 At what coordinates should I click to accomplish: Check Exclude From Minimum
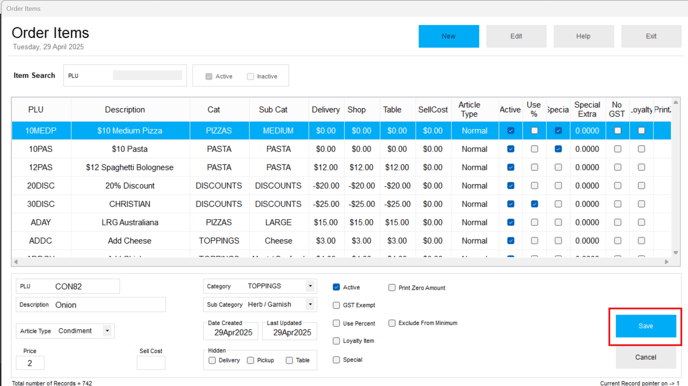[x=392, y=323]
